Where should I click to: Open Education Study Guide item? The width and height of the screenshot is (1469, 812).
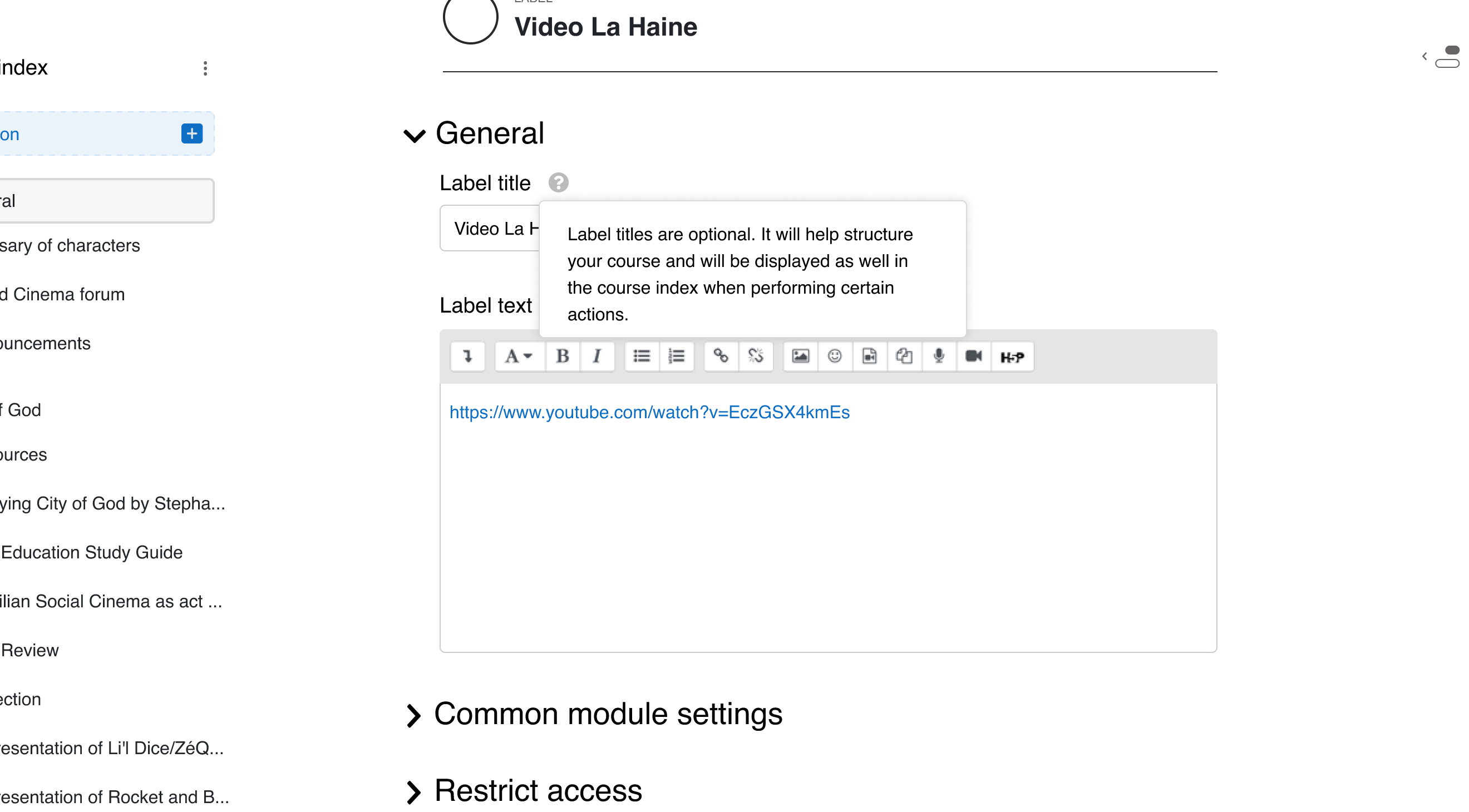click(x=91, y=553)
